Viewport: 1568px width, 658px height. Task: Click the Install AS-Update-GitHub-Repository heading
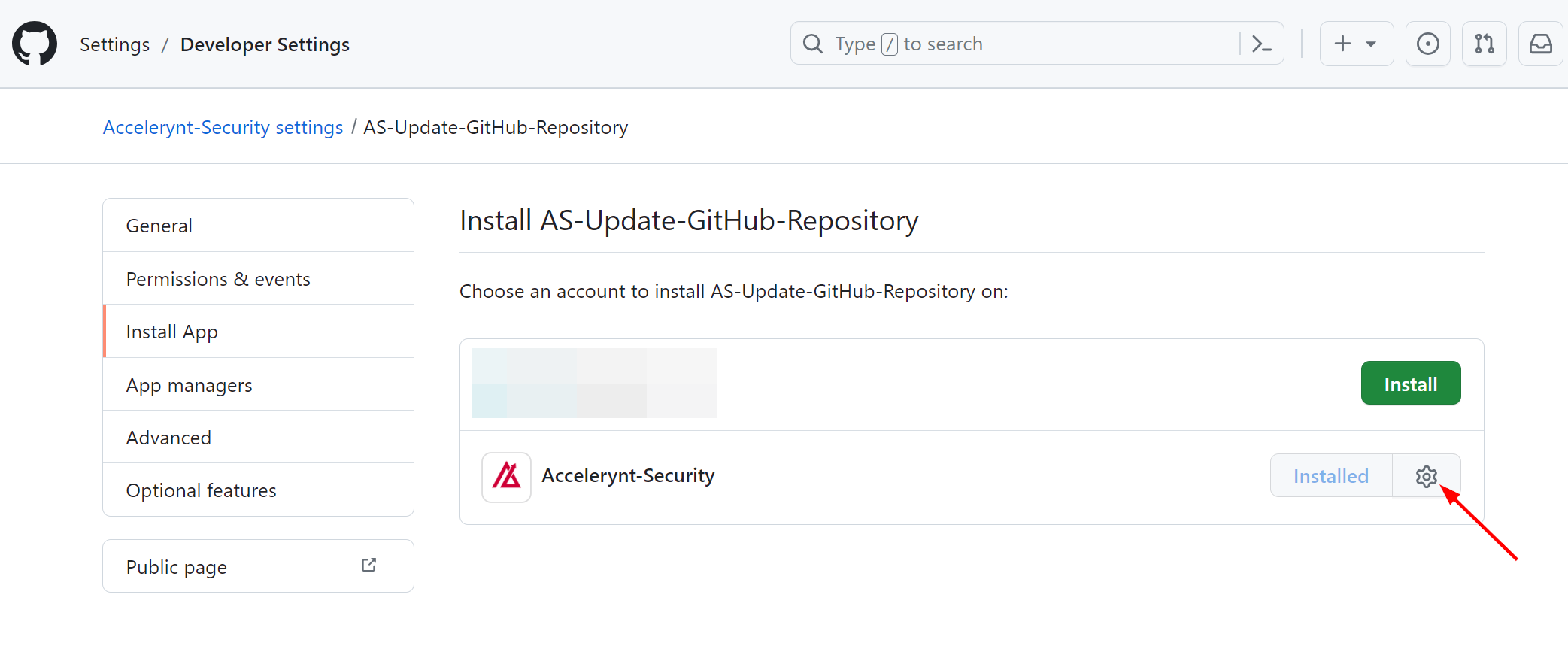[689, 220]
